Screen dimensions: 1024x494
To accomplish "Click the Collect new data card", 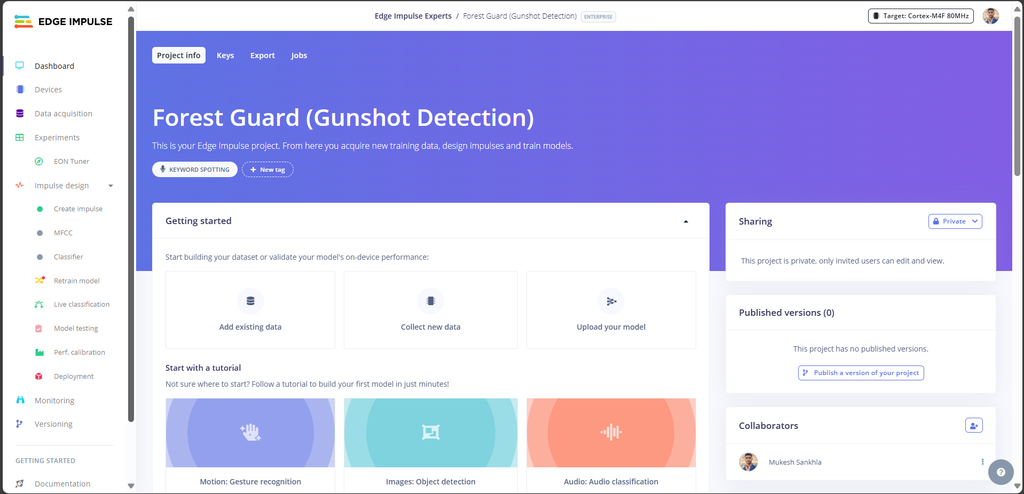I will (430, 310).
